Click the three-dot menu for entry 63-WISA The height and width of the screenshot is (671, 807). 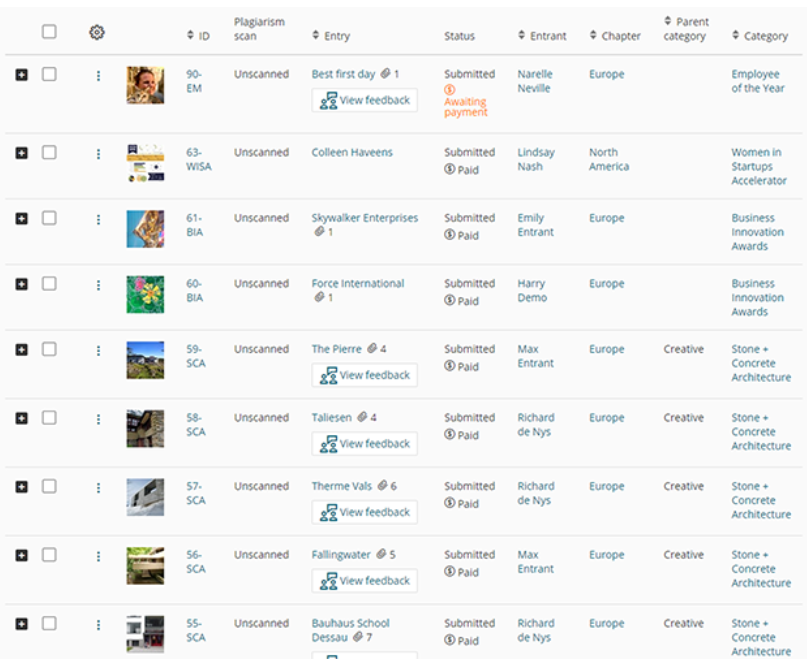(98, 154)
